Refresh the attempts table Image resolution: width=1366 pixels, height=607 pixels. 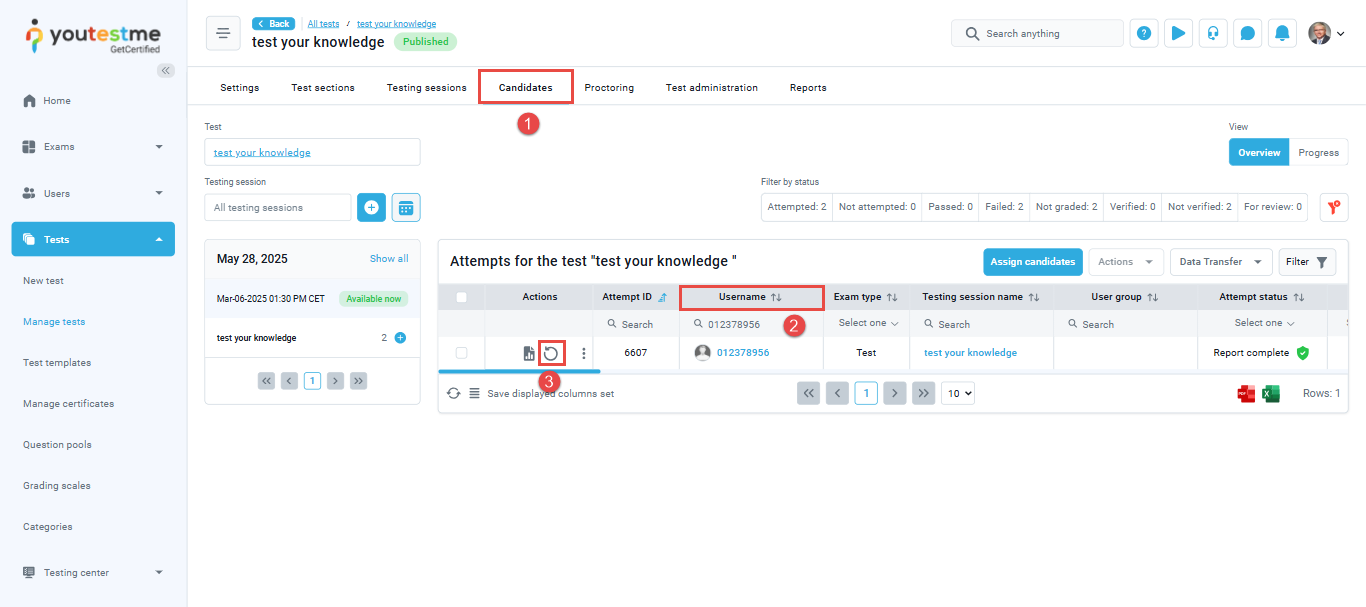[x=454, y=393]
